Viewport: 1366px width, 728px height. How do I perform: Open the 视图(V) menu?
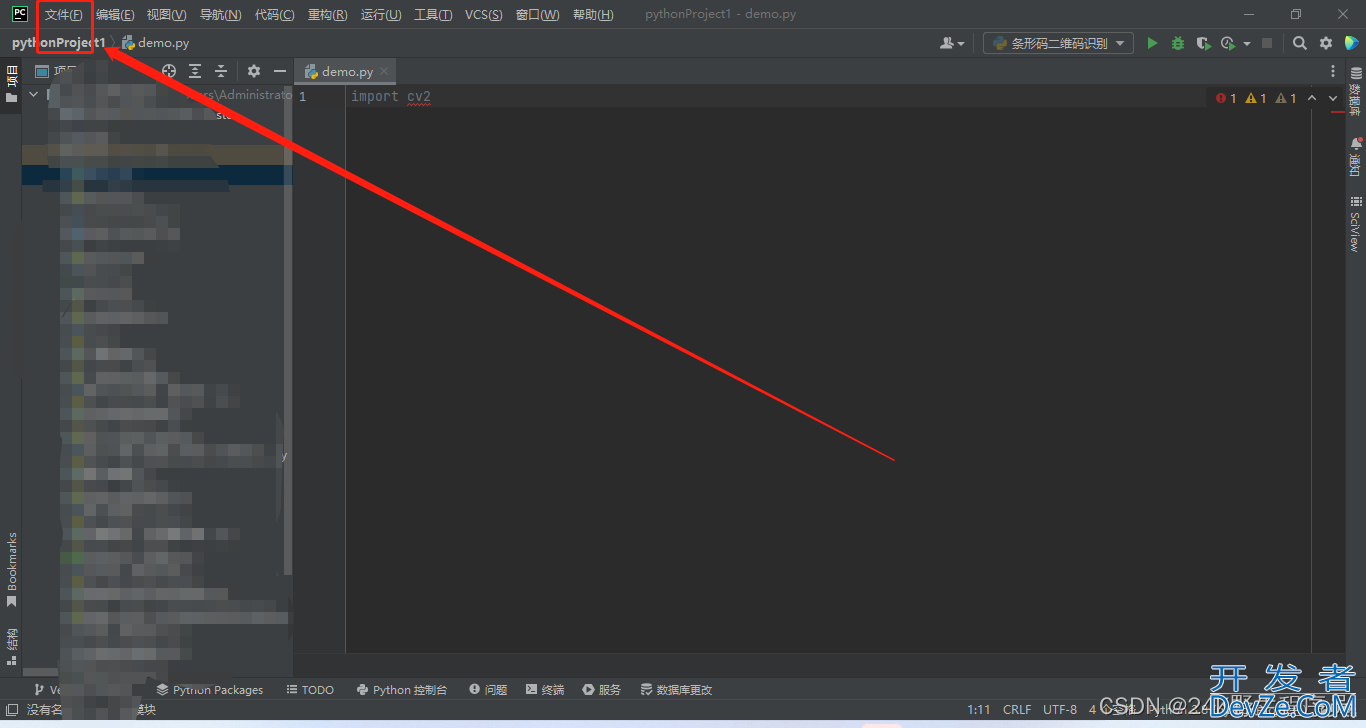(166, 15)
